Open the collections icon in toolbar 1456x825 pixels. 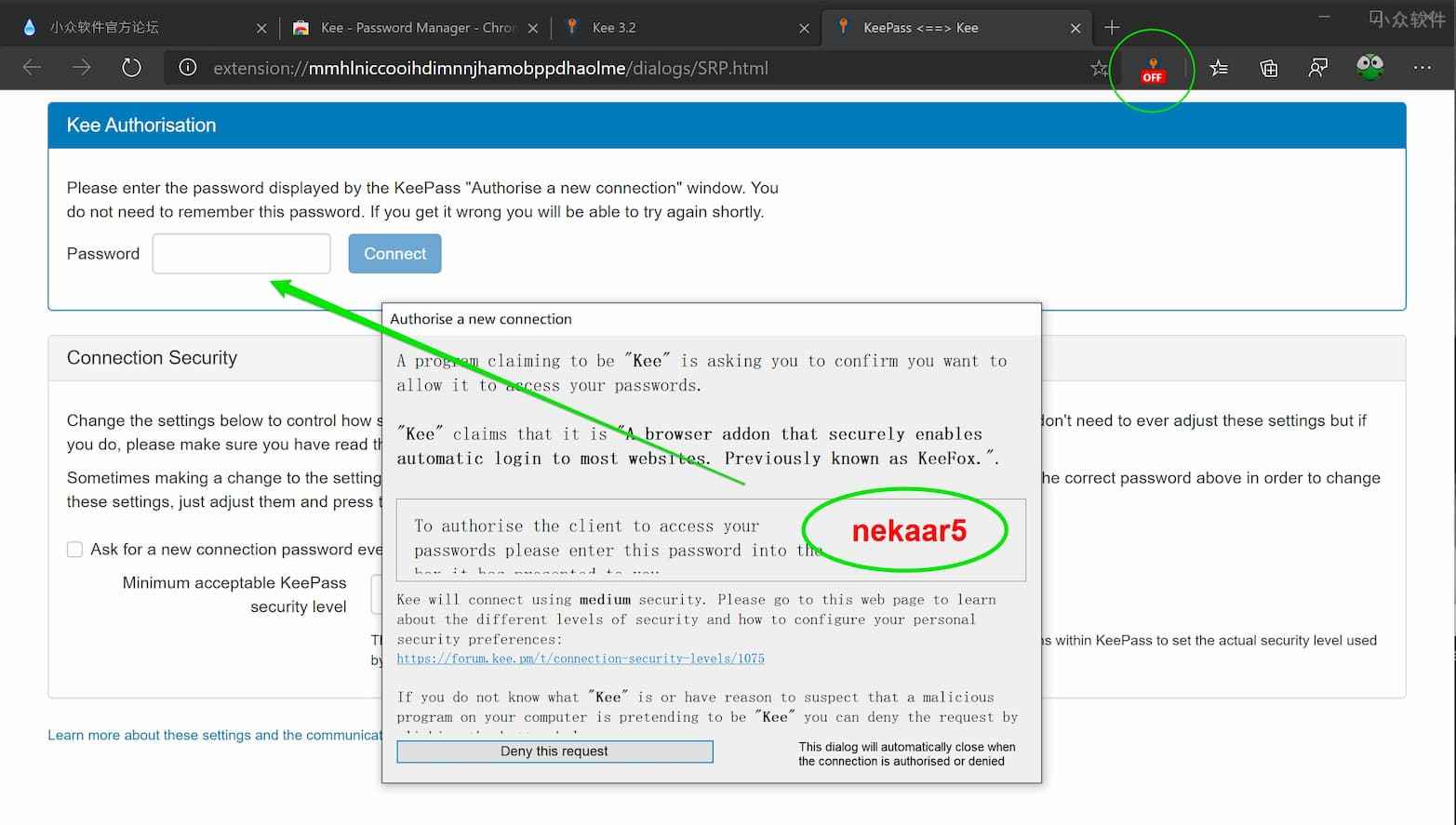tap(1268, 67)
